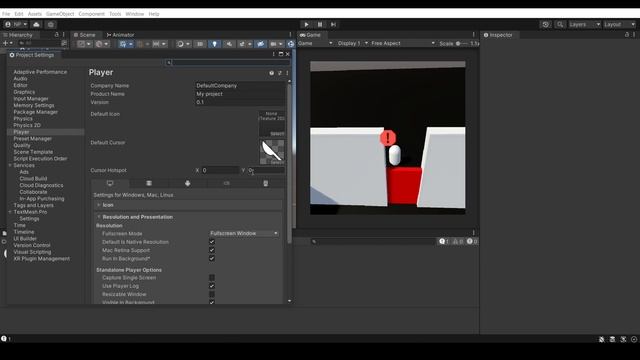The width and height of the screenshot is (640, 360).
Task: Collapse Resolution and Presentation section
Action: tap(188, 217)
